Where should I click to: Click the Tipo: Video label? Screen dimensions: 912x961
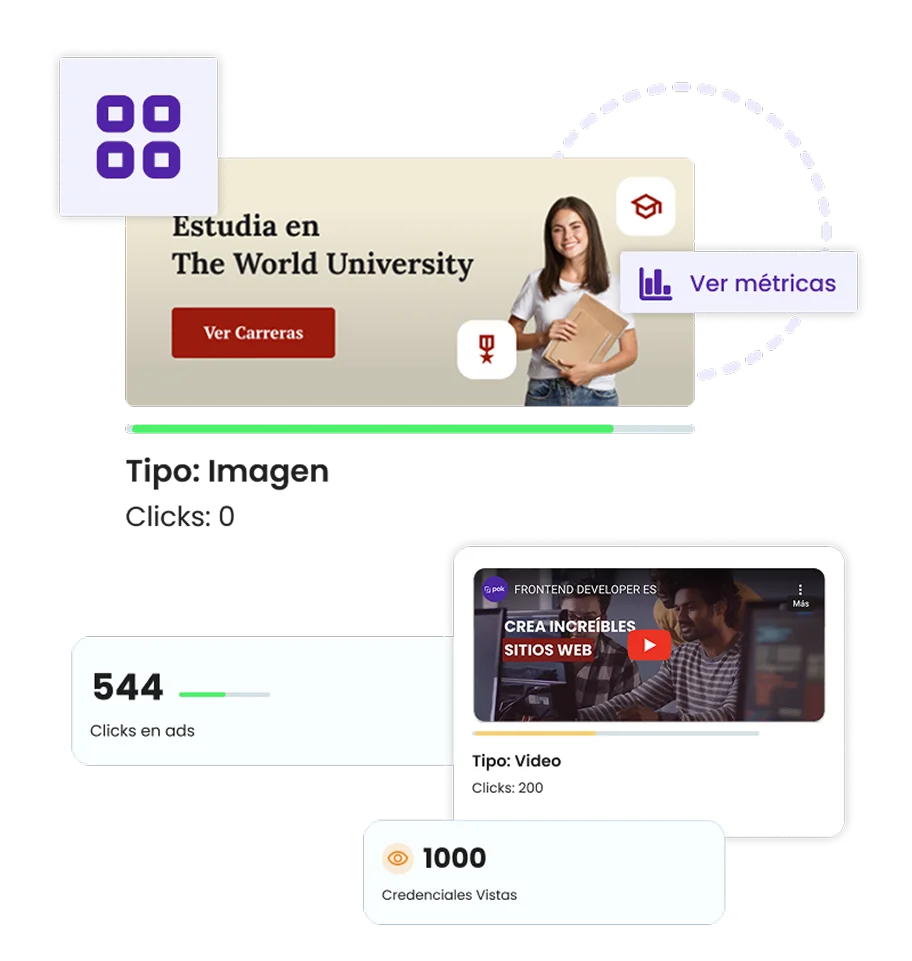516,761
